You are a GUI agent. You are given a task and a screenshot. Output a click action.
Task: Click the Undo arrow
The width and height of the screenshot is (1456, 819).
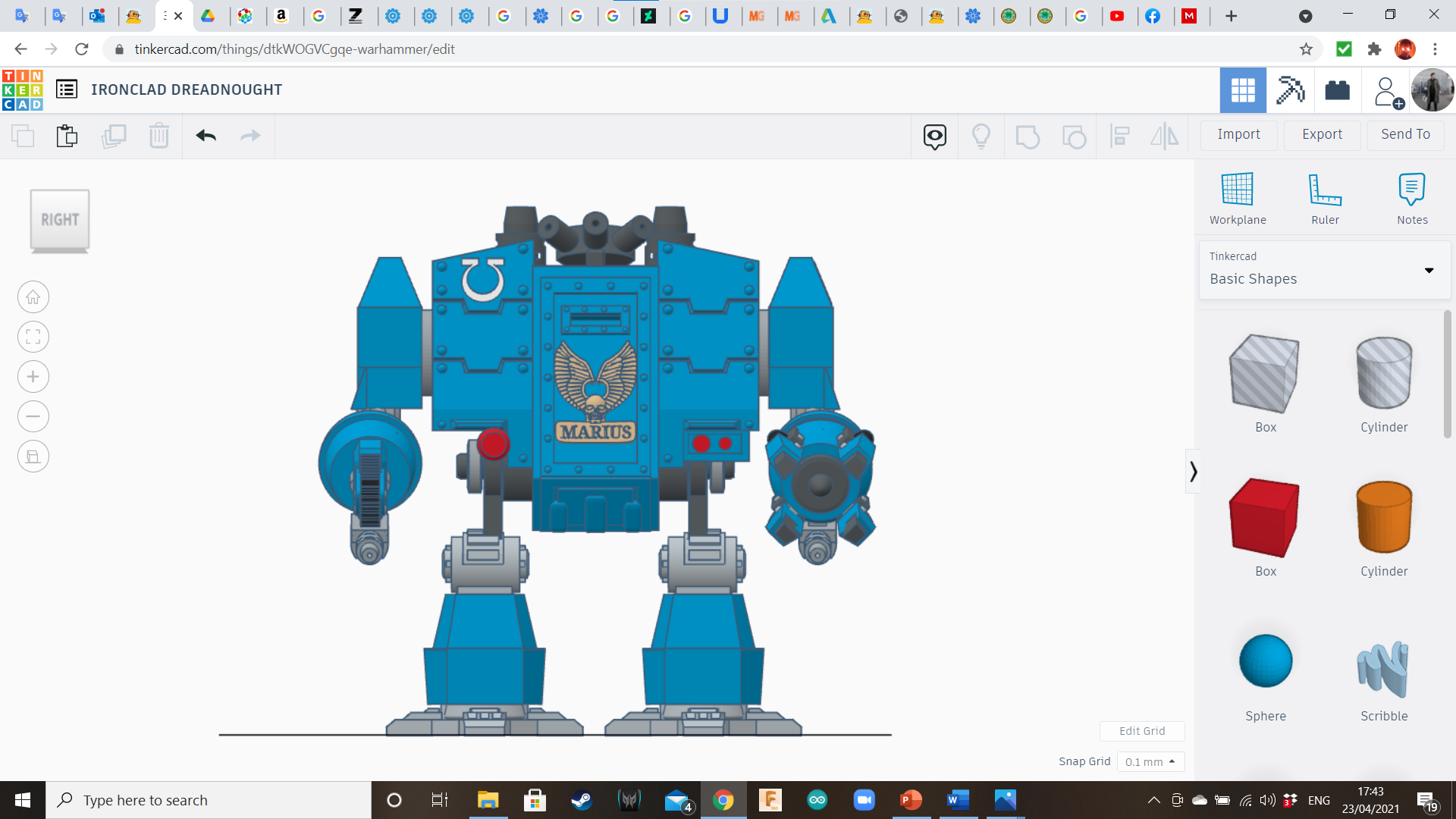pos(205,136)
